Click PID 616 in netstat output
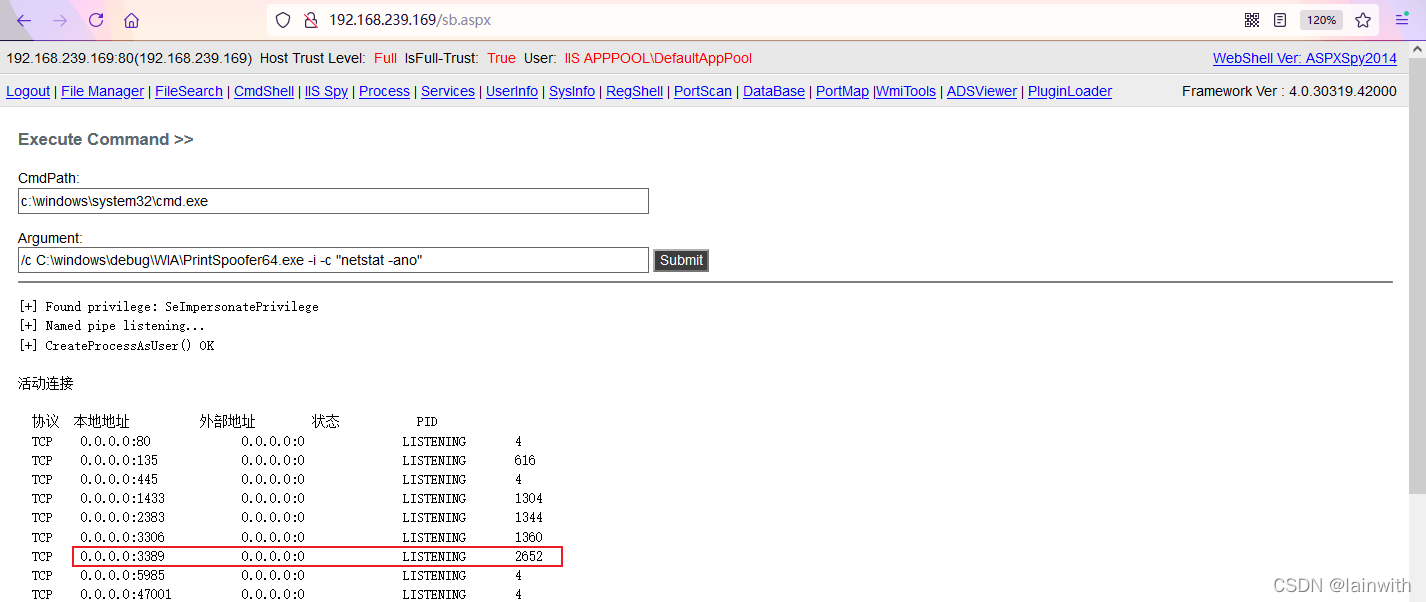Viewport: 1426px width, 602px height. (x=525, y=460)
